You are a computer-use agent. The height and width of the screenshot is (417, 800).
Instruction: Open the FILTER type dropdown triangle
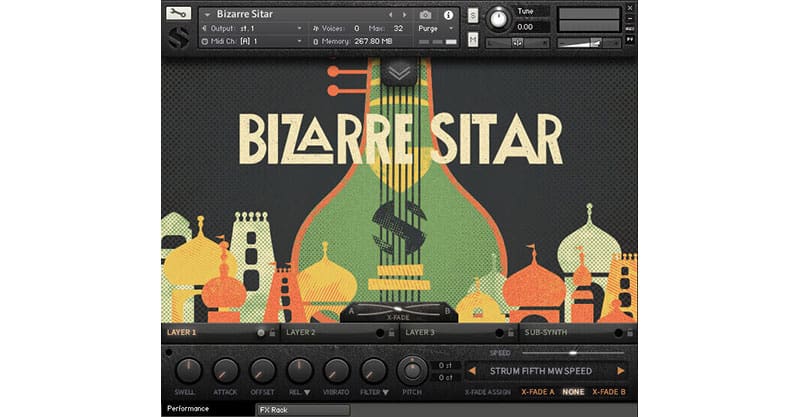[385, 393]
